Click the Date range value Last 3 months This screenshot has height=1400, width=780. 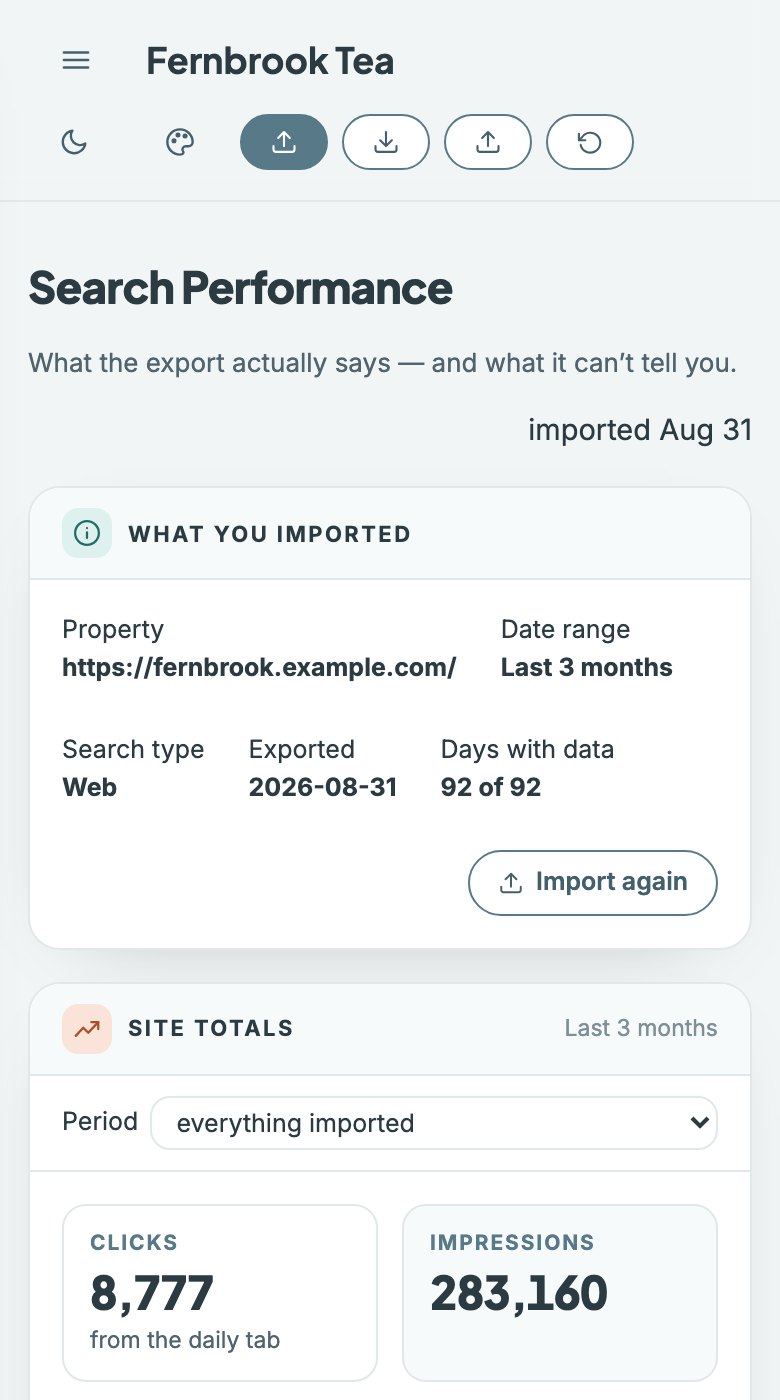point(587,668)
